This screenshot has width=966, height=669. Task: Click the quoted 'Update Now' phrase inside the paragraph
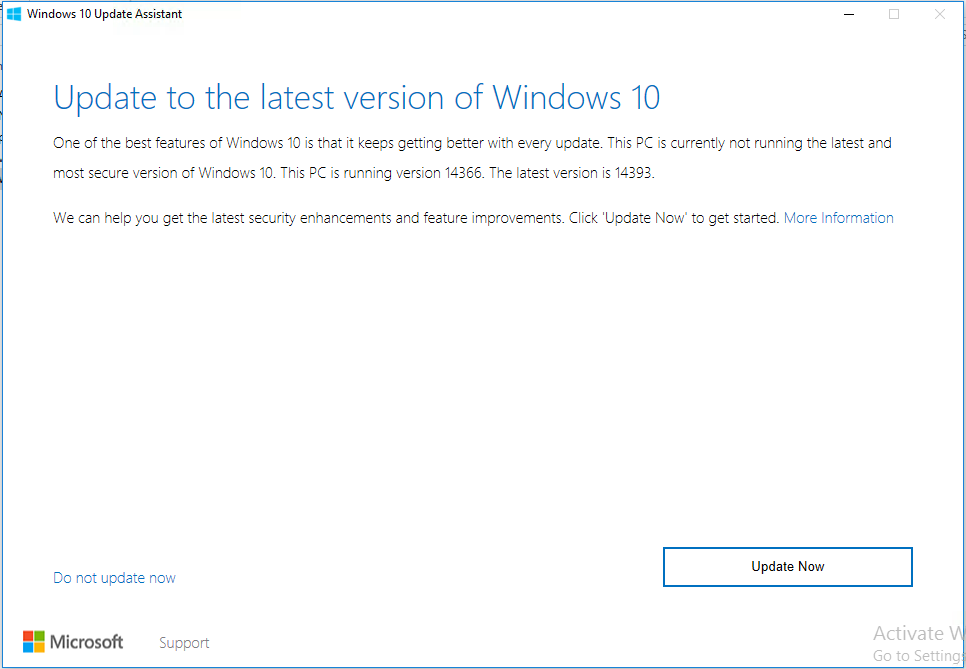point(645,218)
